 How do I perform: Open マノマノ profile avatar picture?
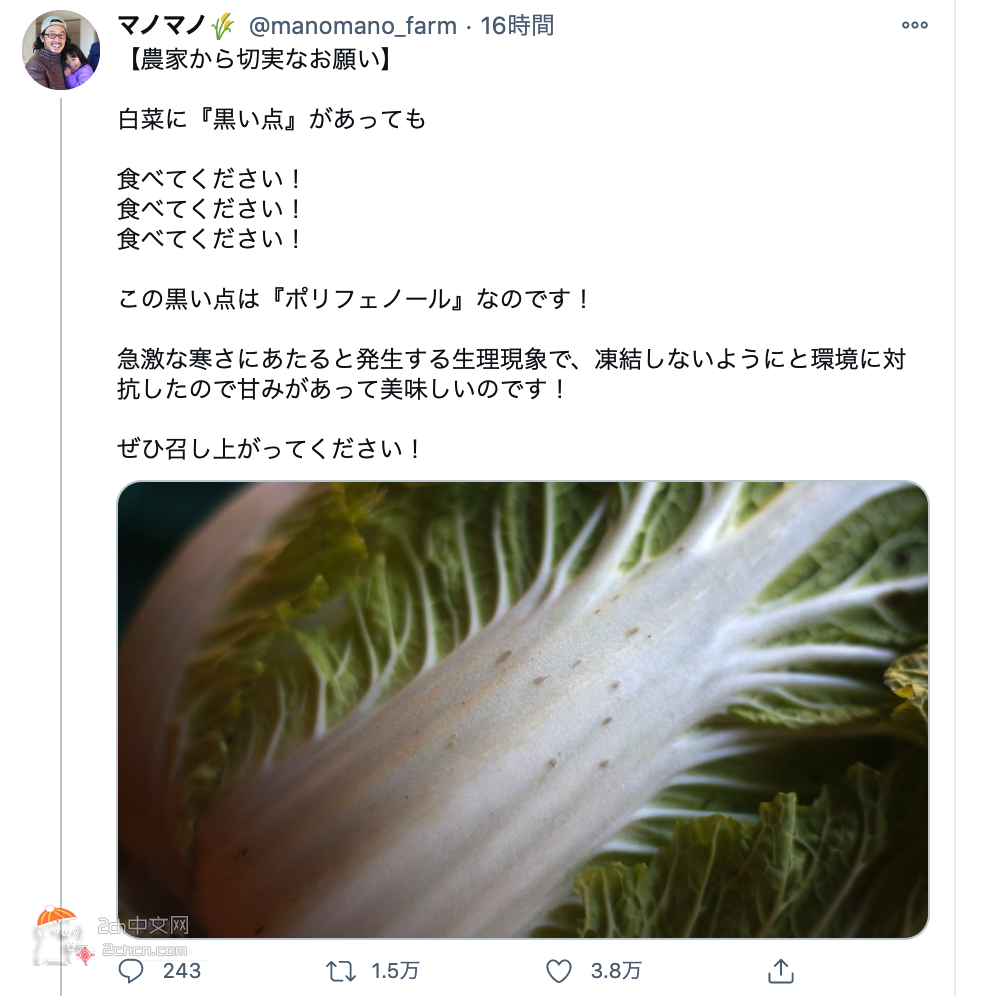[61, 50]
